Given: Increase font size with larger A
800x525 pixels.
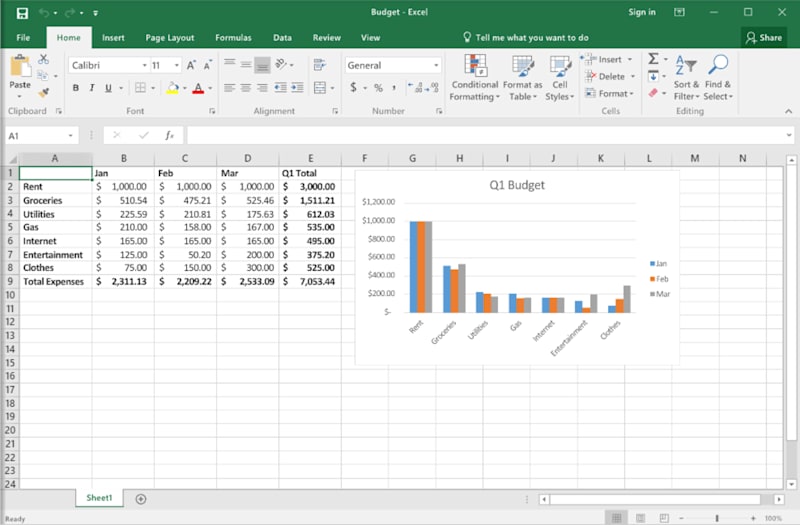Looking at the screenshot, I should coord(191,65).
